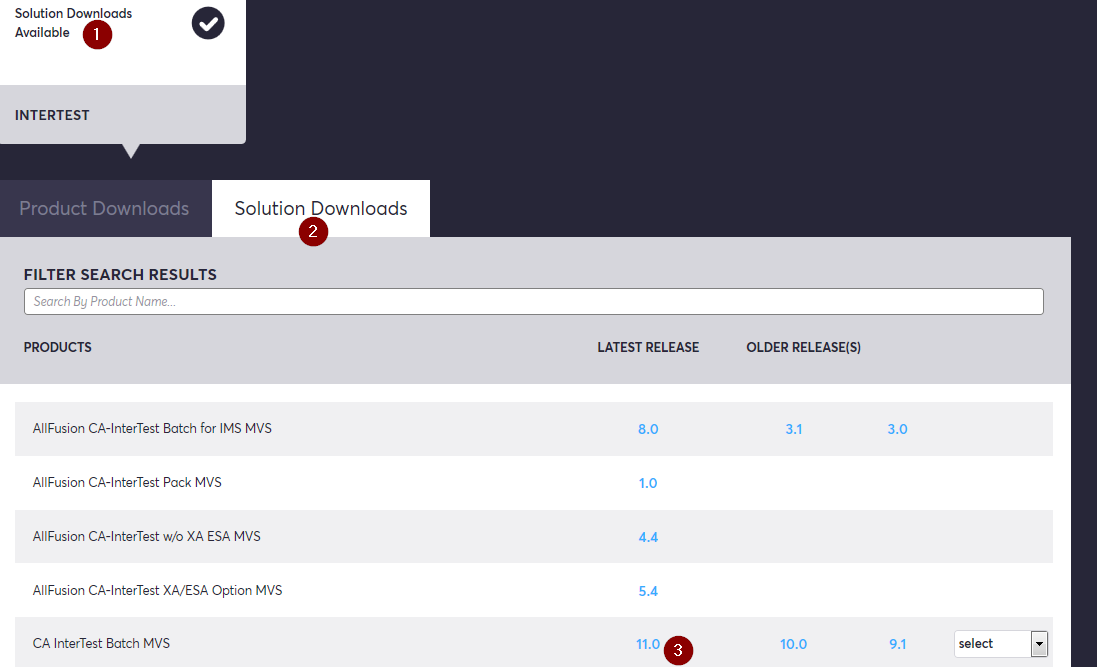The width and height of the screenshot is (1097, 667).
Task: Click the numbered badge 1 beside Available
Action: [x=97, y=35]
